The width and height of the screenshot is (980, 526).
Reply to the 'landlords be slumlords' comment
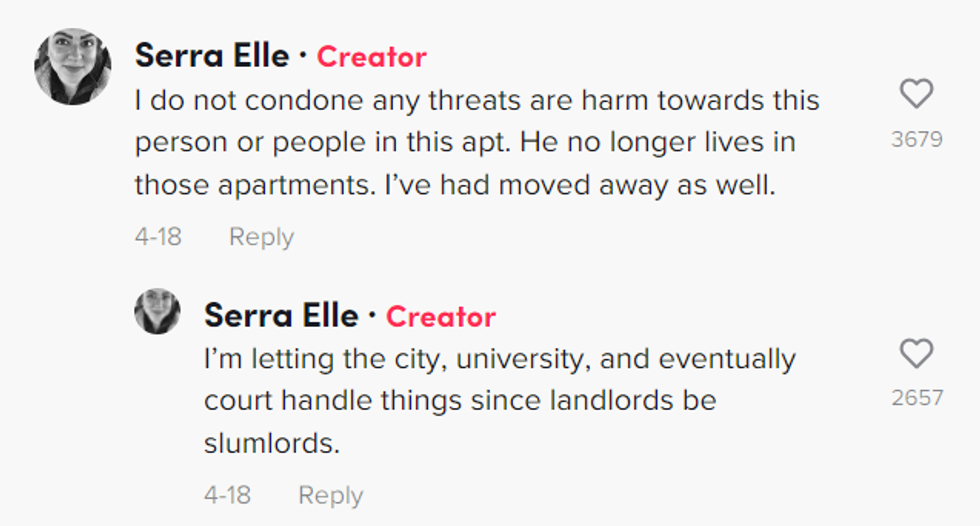330,495
